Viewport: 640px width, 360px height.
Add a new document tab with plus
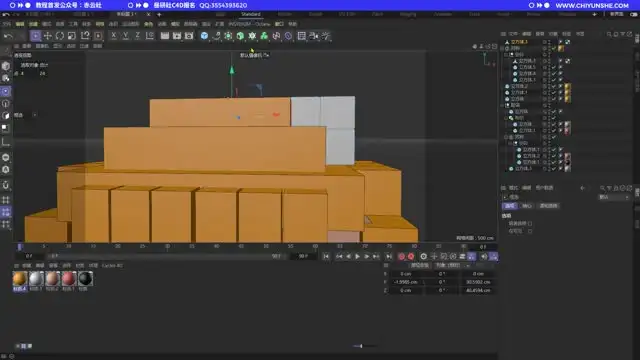click(159, 14)
